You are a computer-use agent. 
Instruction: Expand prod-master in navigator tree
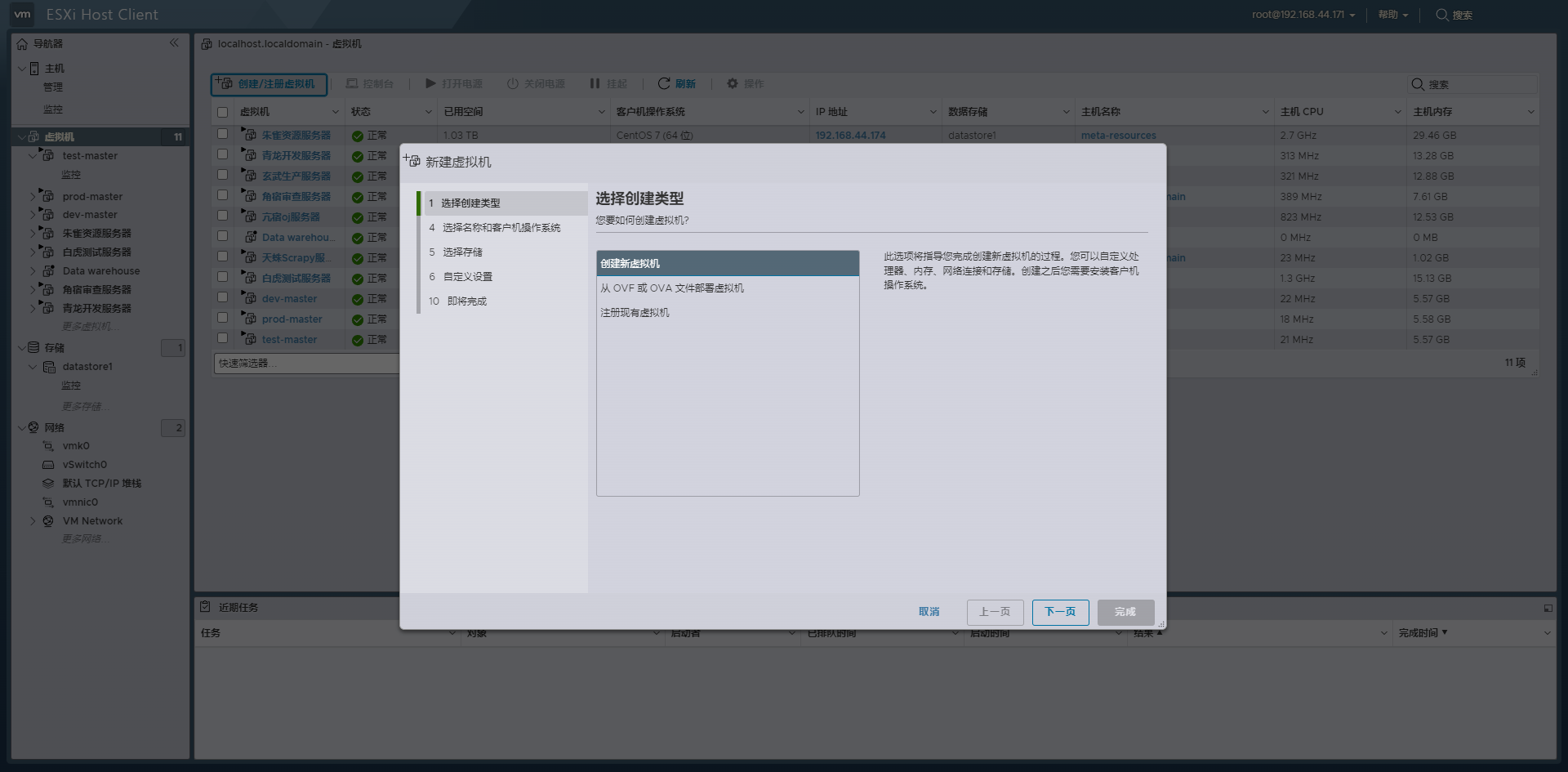coord(33,196)
